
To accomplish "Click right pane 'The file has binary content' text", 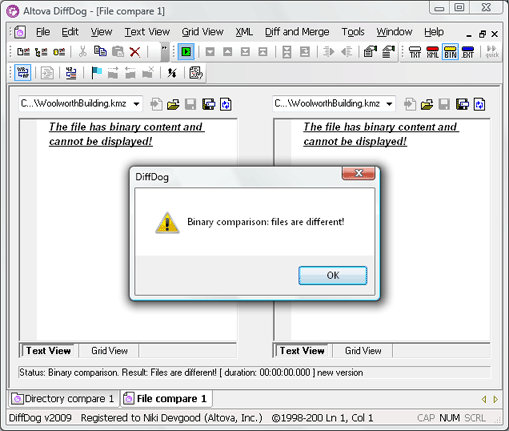I will point(381,134).
